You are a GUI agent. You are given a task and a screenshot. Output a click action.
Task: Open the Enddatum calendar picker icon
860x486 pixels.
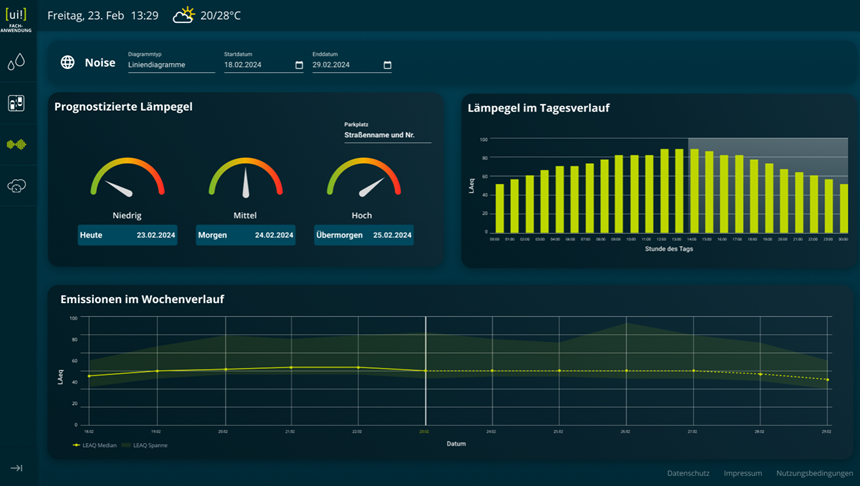[x=387, y=66]
